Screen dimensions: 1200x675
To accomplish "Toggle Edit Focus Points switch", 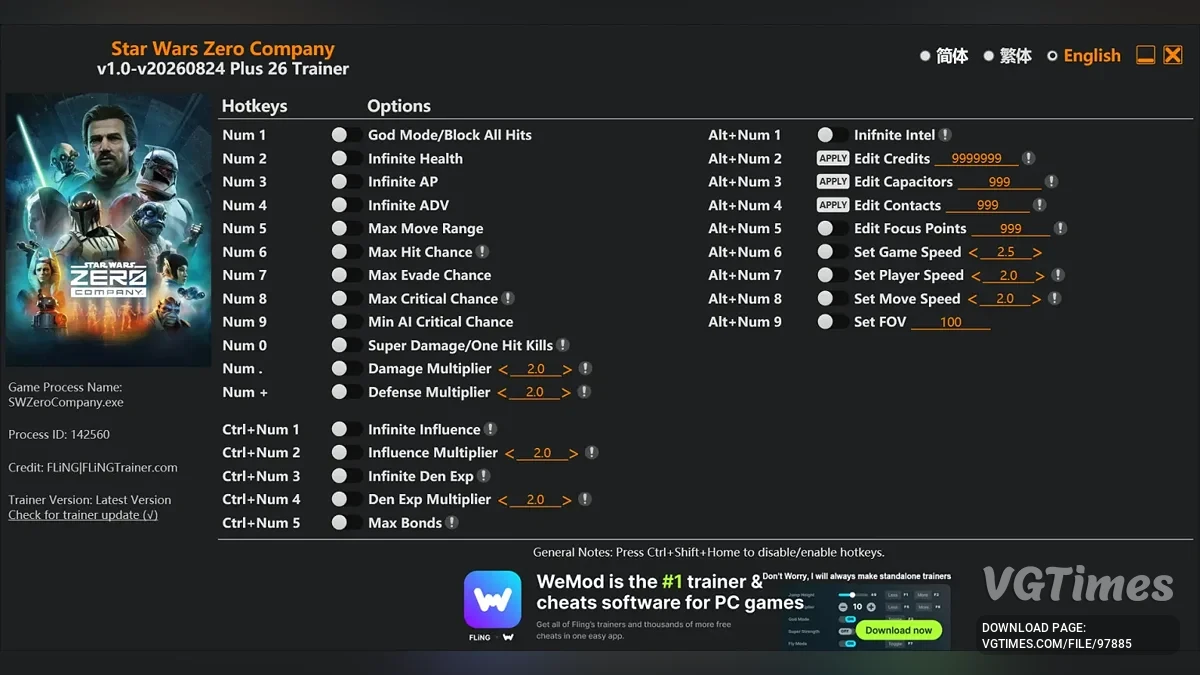I will tap(832, 228).
